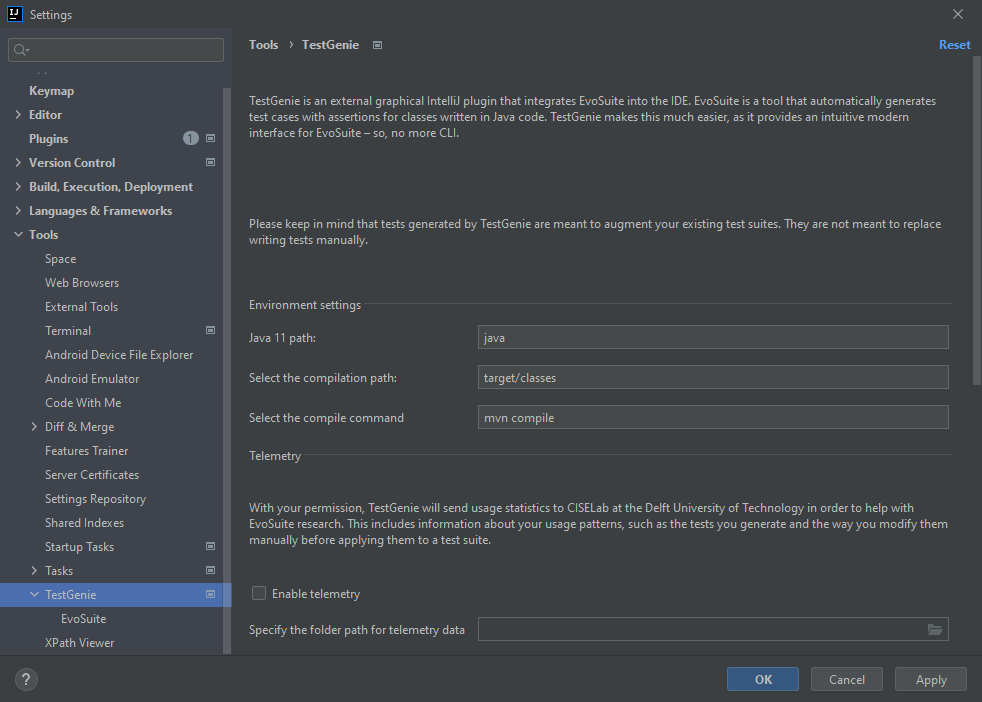This screenshot has height=702, width=982.
Task: Select Android Emulator settings
Action: [x=92, y=379]
